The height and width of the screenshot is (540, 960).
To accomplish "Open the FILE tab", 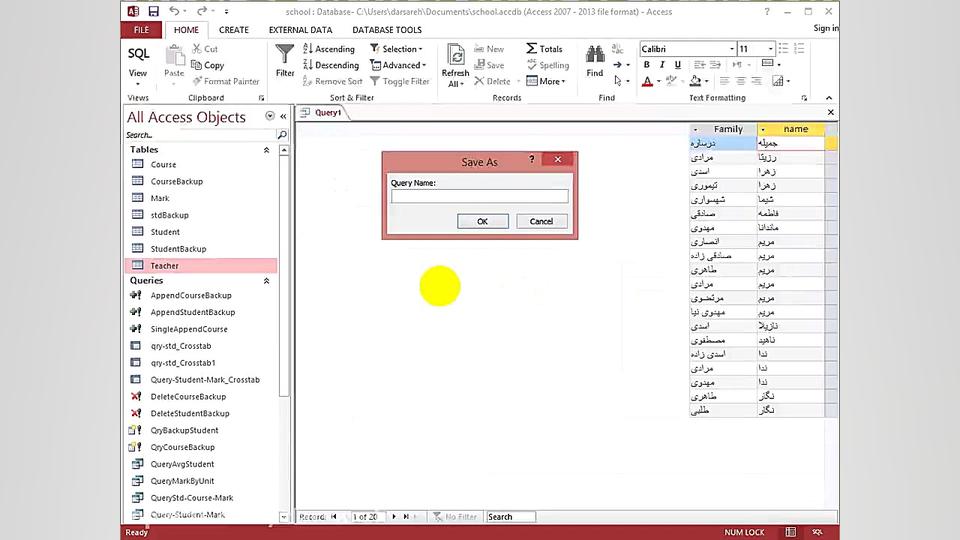I will click(141, 29).
